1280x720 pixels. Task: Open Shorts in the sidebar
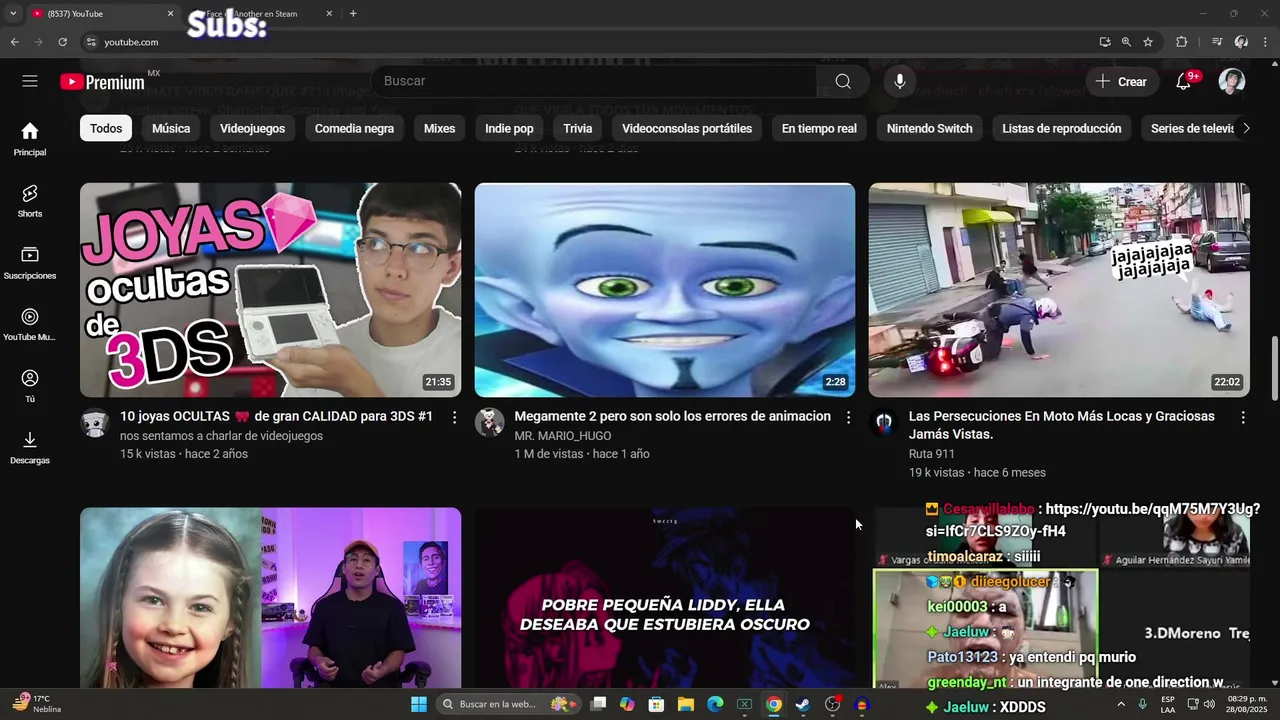[x=30, y=201]
